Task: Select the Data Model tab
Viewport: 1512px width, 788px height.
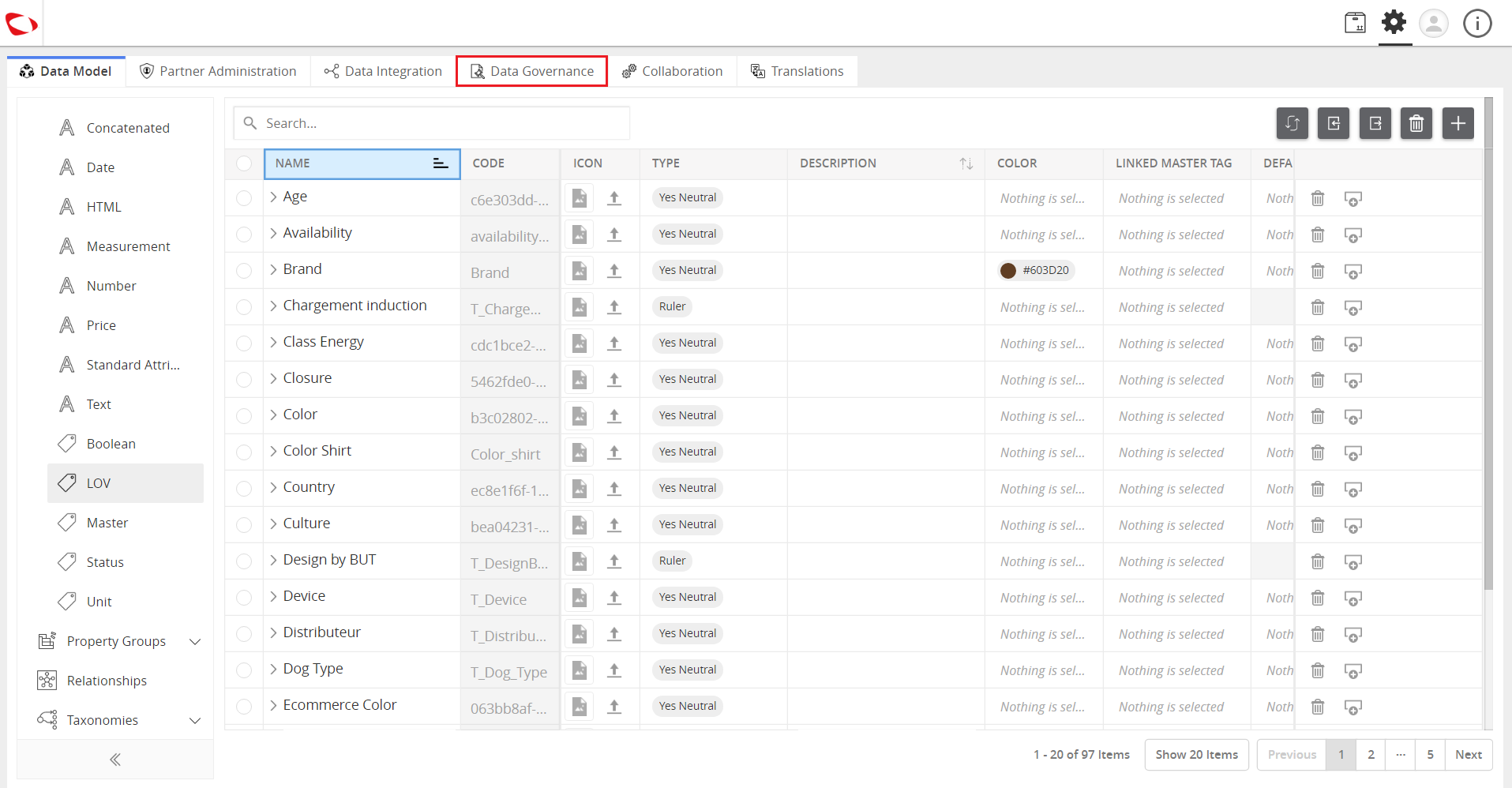Action: (66, 71)
